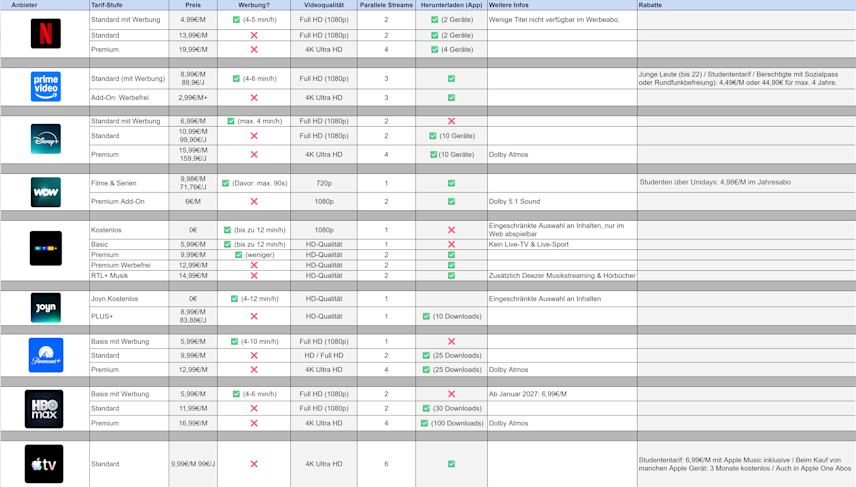
Task: Click green check beside (4-10 min/h)
Action: (234, 341)
